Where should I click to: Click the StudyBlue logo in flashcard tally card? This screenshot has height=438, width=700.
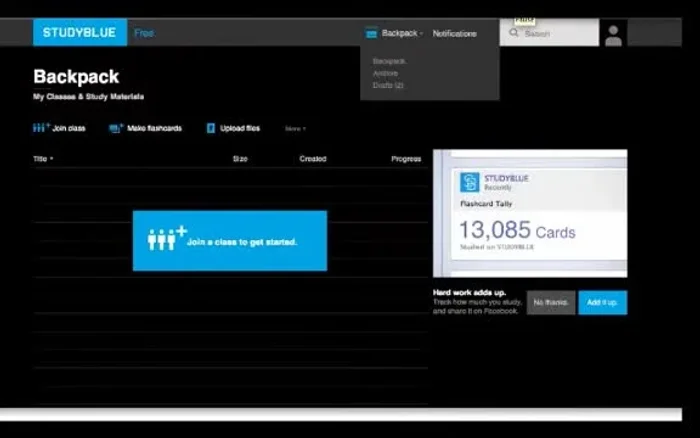pos(470,182)
